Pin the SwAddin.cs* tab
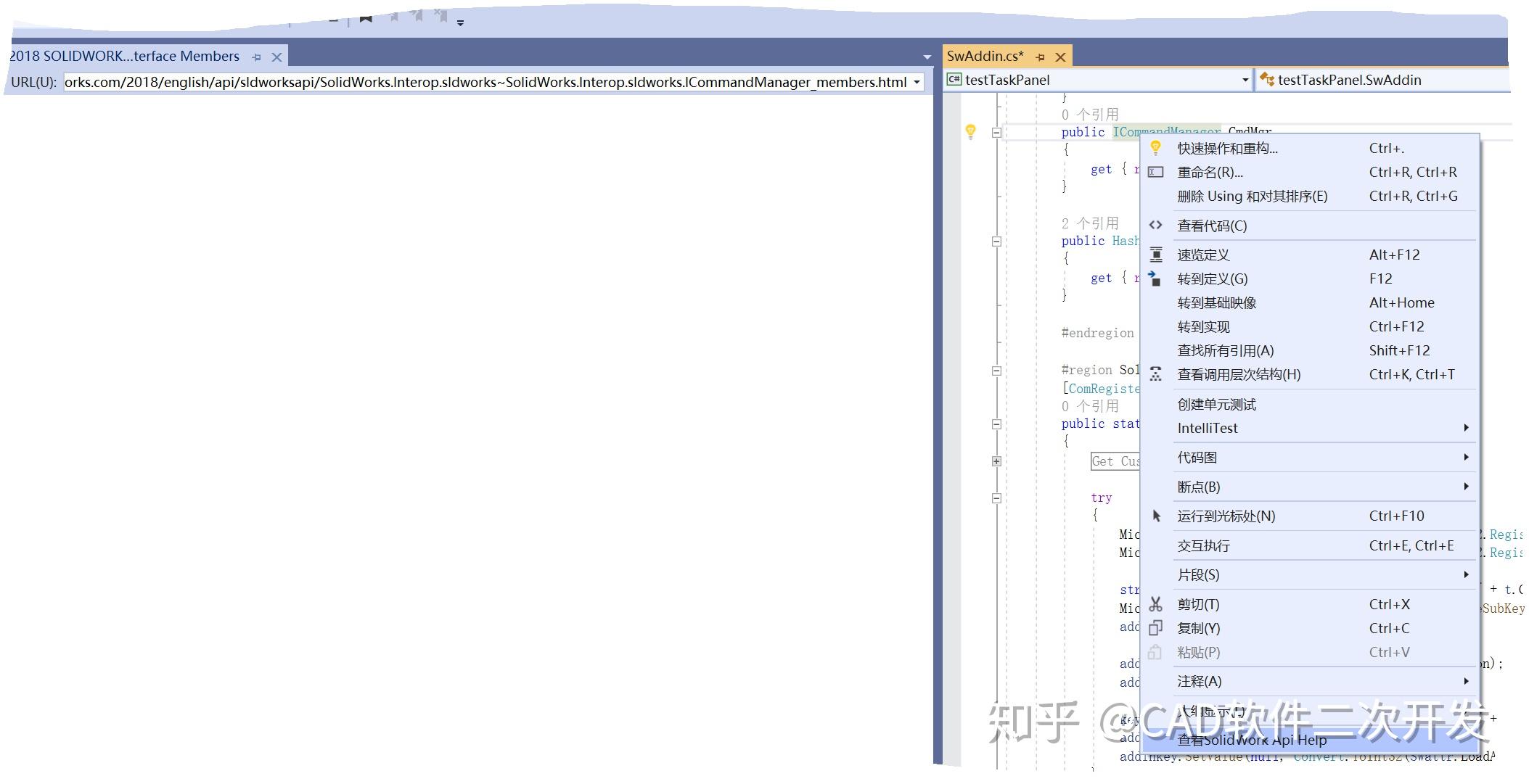 (1041, 57)
